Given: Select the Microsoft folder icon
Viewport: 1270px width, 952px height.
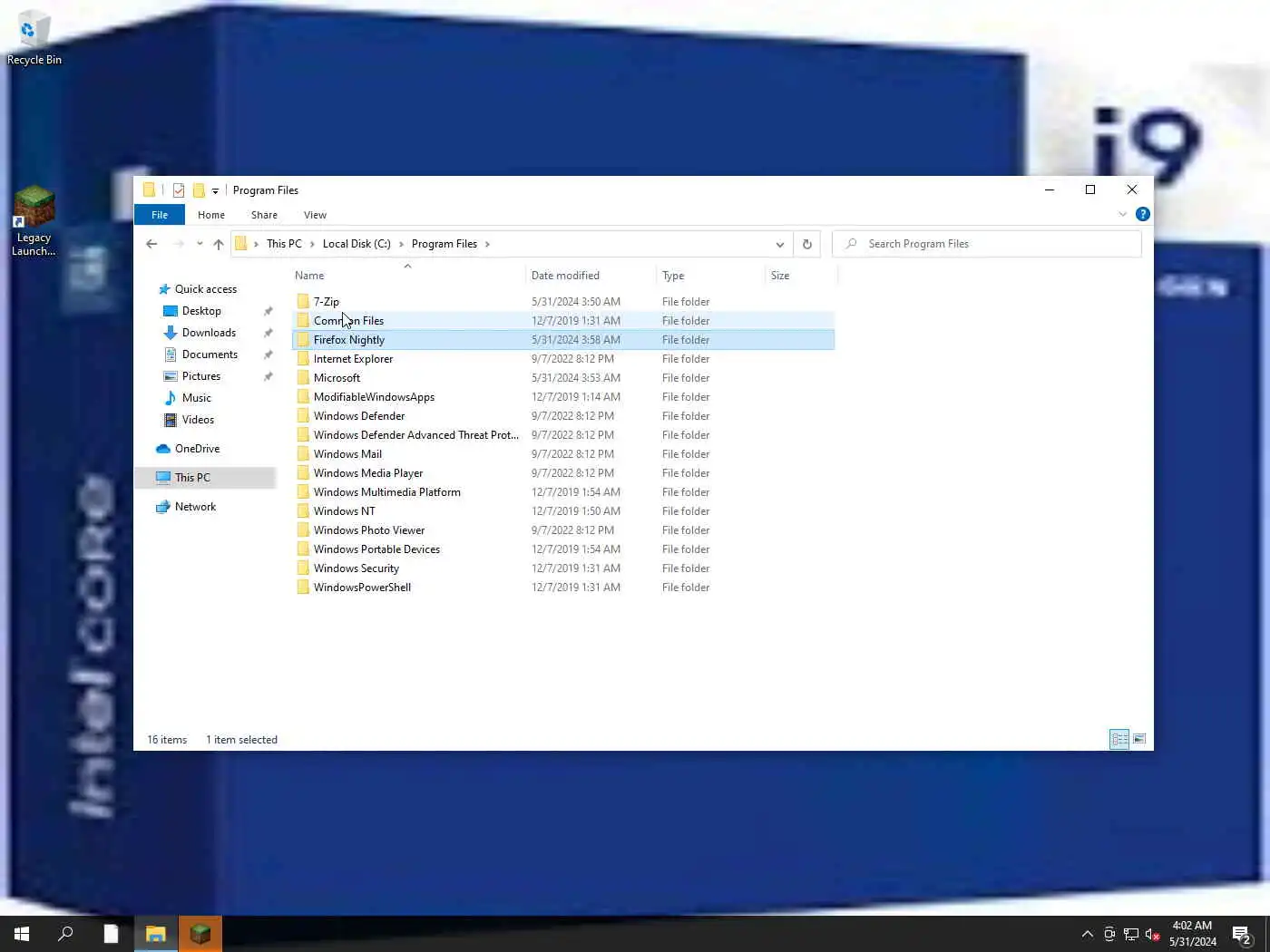Looking at the screenshot, I should tap(303, 378).
